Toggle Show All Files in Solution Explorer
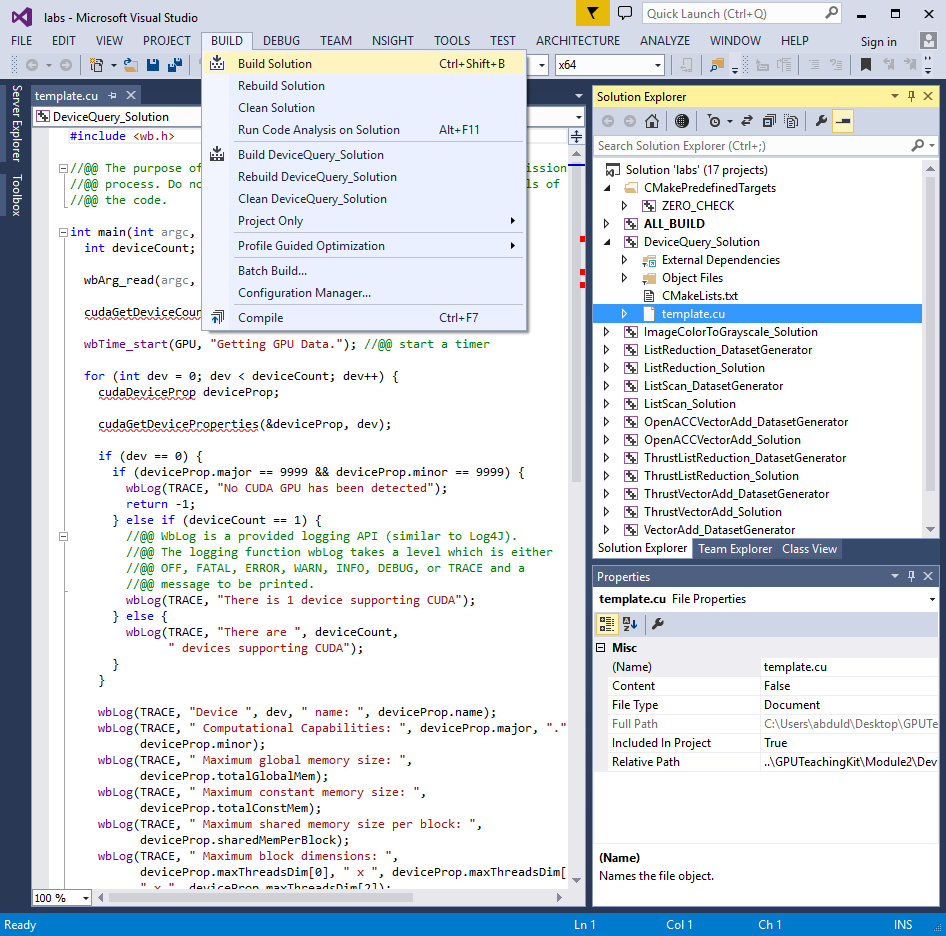 pyautogui.click(x=791, y=121)
